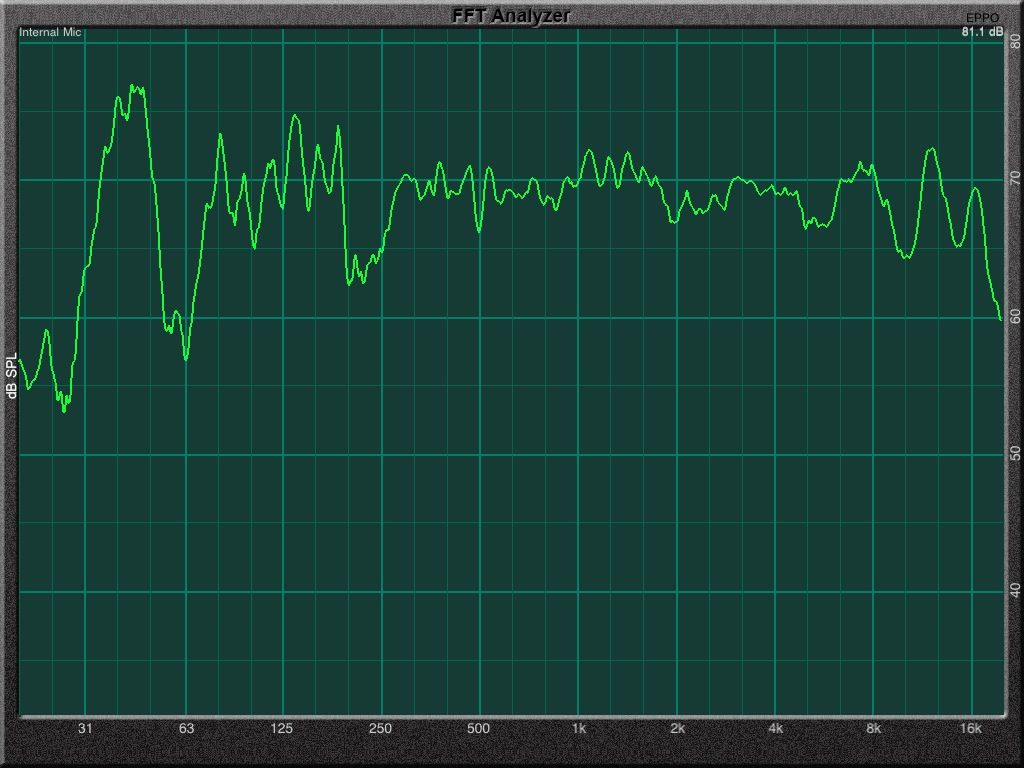Click the 60 dB scale label
This screenshot has width=1024, height=768.
pyautogui.click(x=1016, y=316)
